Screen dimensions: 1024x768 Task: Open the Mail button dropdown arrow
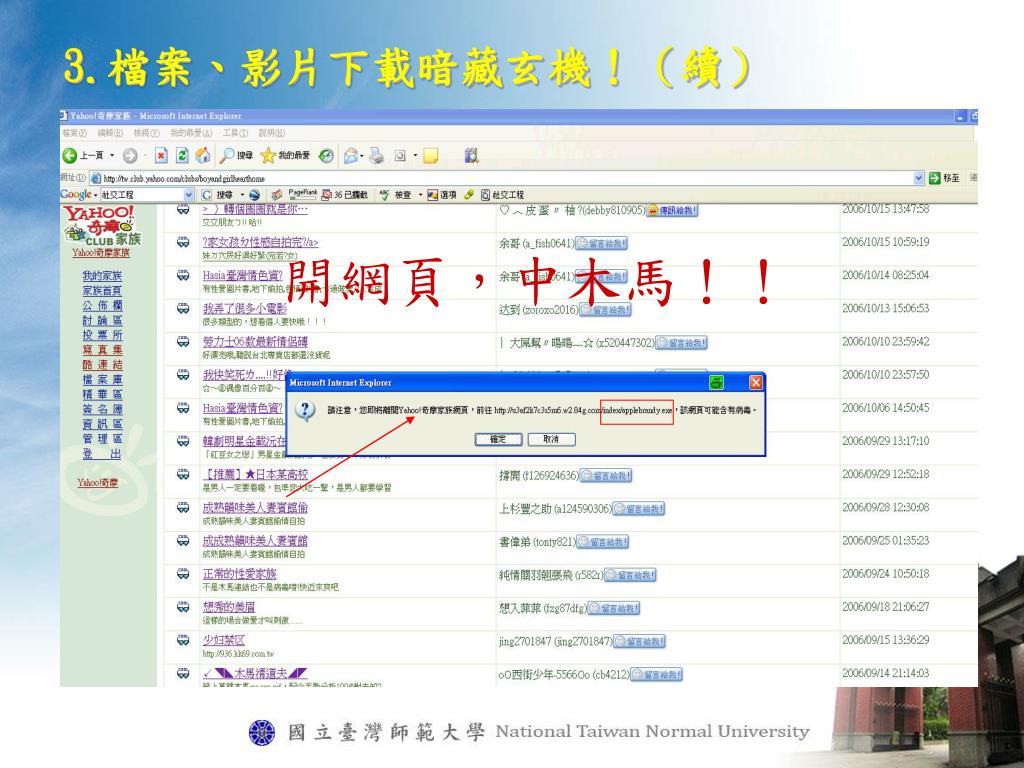pyautogui.click(x=362, y=155)
